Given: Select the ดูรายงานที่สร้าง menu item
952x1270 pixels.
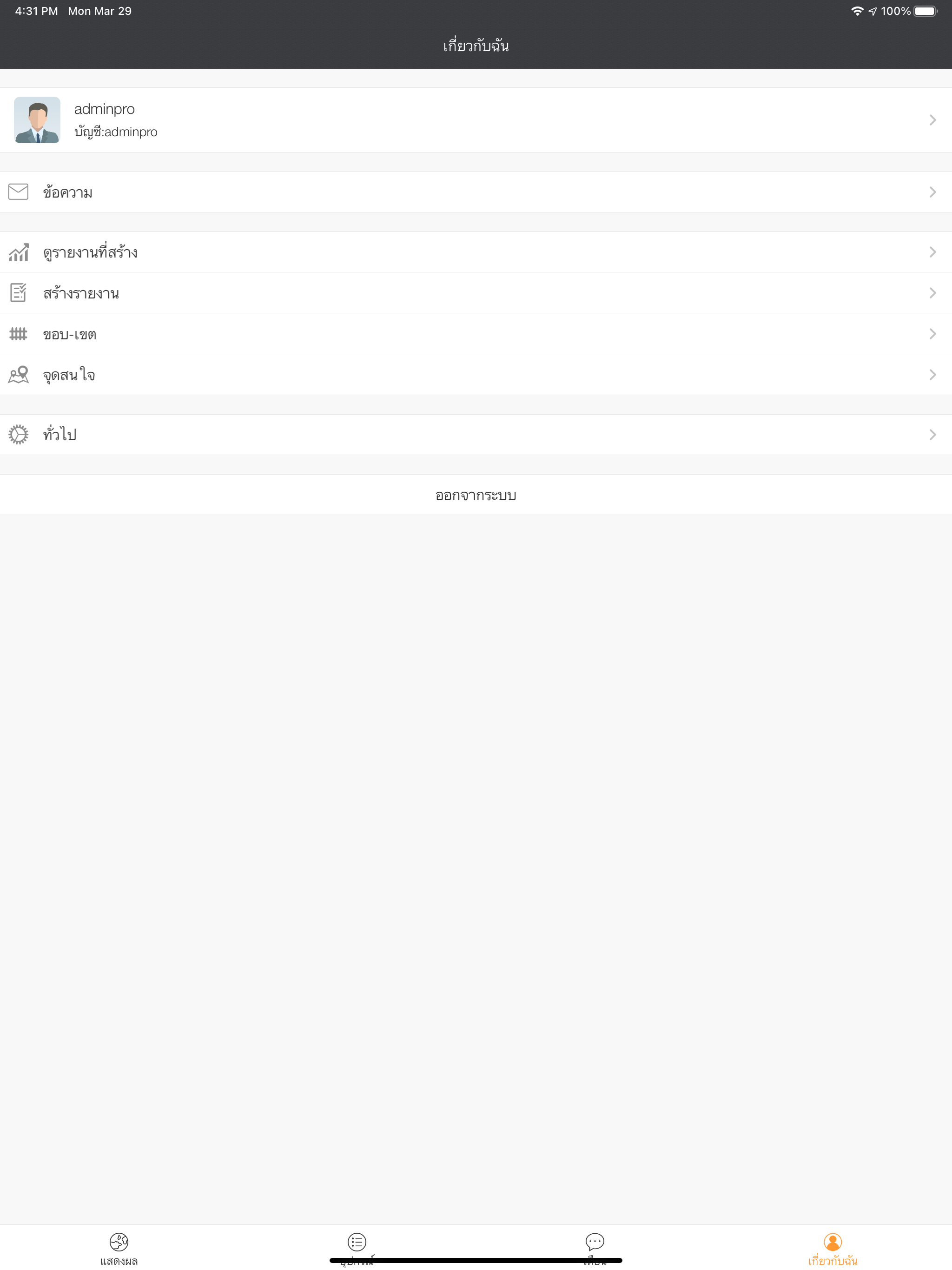Looking at the screenshot, I should (476, 252).
